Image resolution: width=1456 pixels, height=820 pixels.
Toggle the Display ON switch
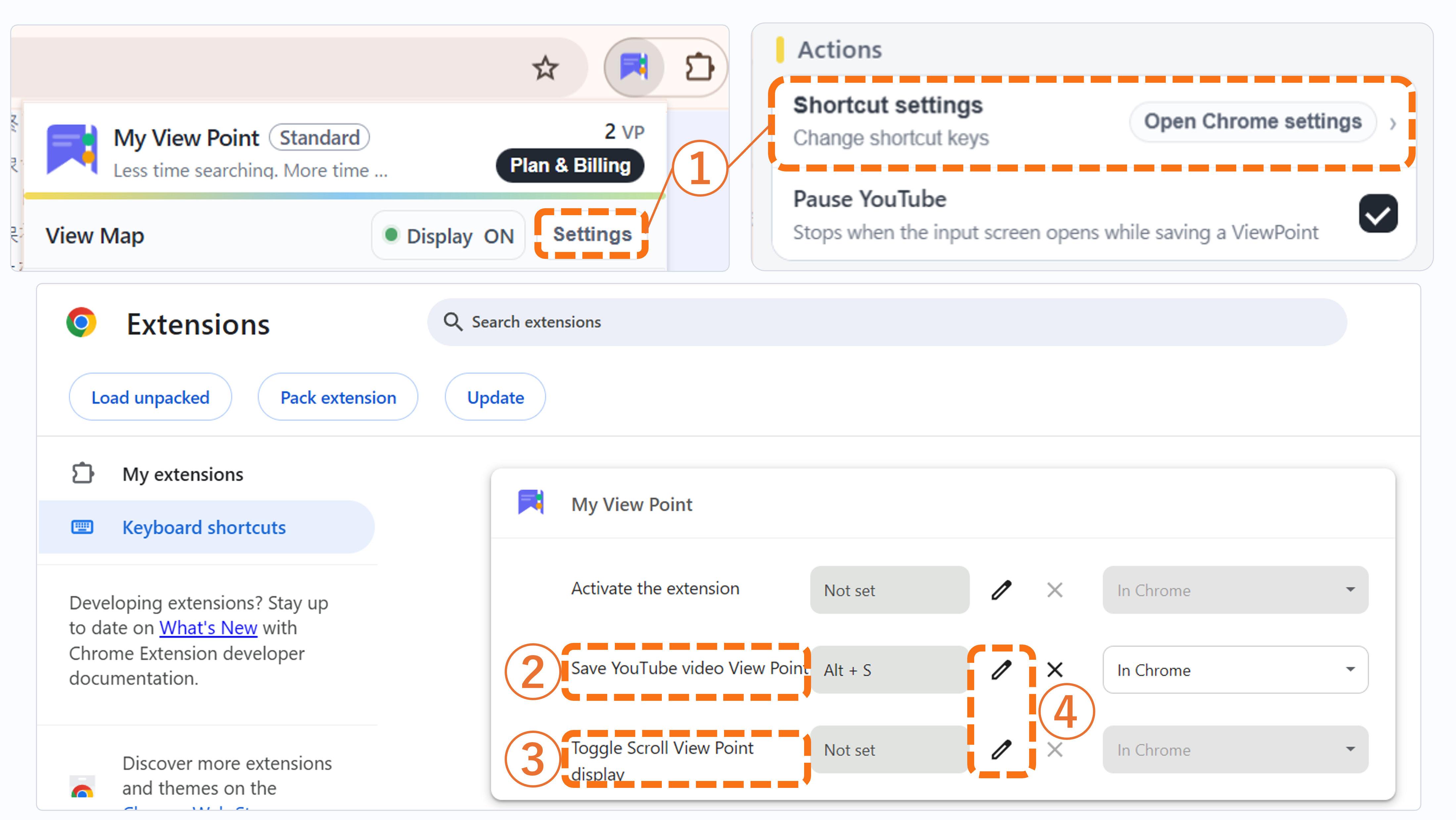click(449, 236)
